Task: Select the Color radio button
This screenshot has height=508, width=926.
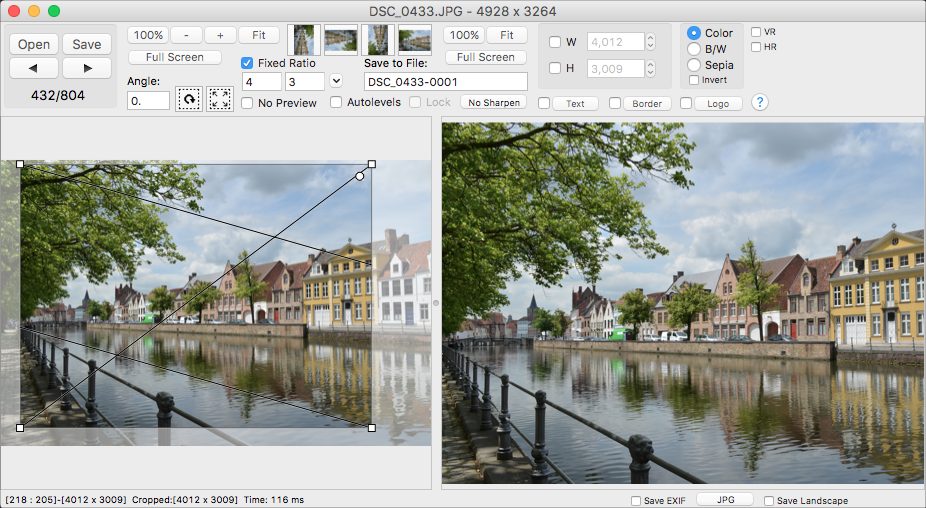Action: 694,33
